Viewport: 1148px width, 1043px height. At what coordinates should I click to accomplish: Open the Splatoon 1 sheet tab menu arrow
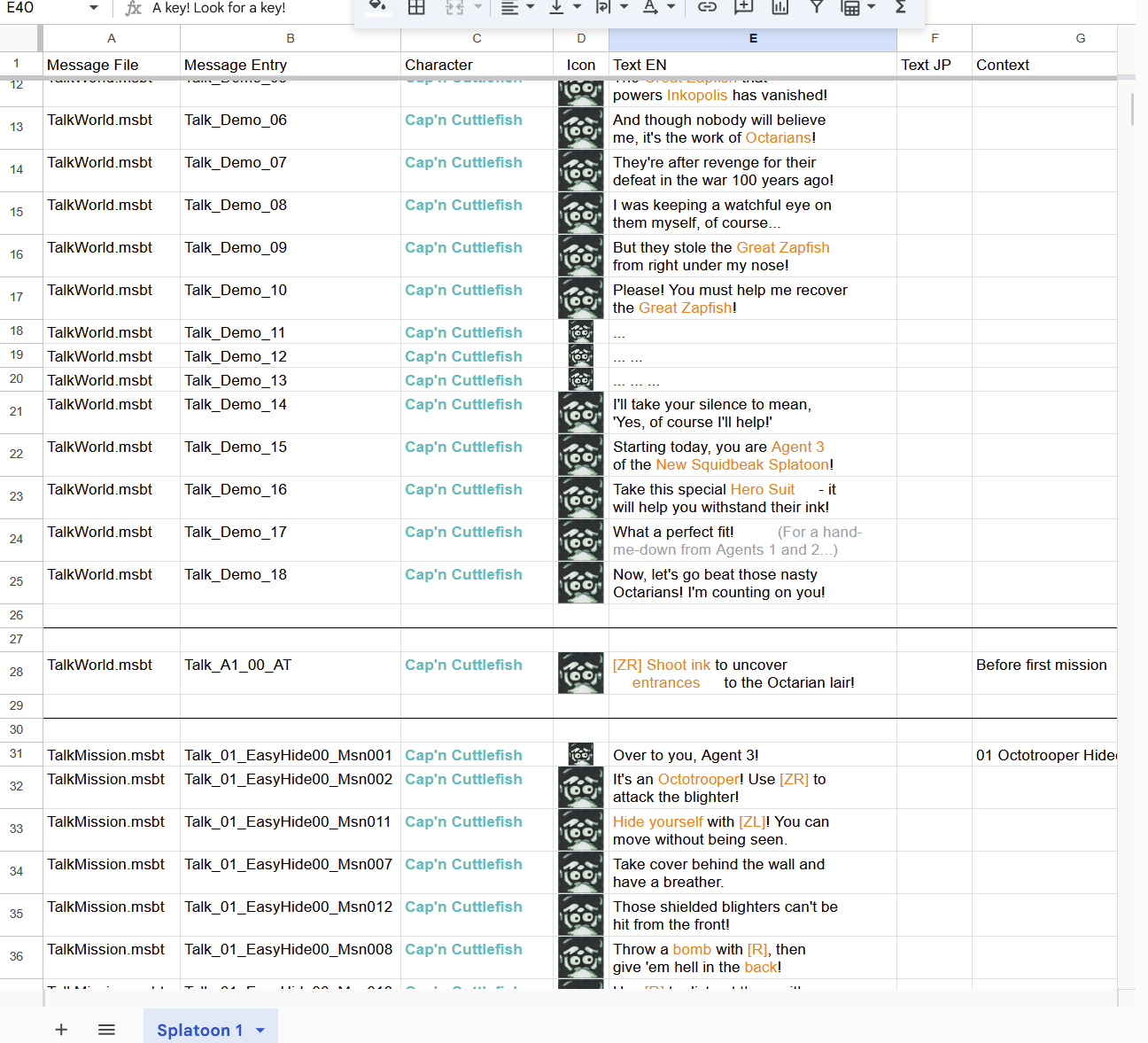click(260, 1030)
